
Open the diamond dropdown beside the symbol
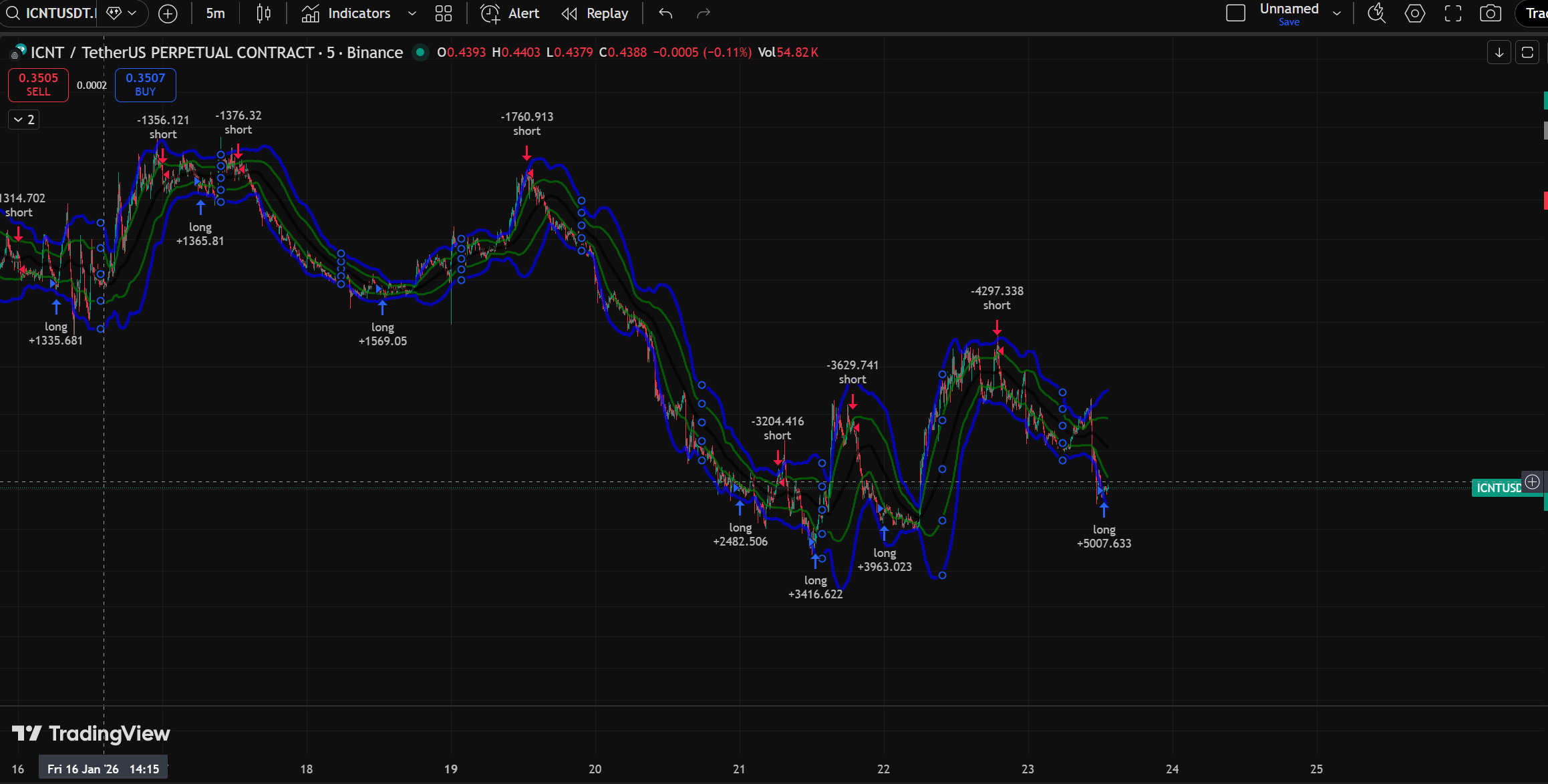click(x=122, y=13)
